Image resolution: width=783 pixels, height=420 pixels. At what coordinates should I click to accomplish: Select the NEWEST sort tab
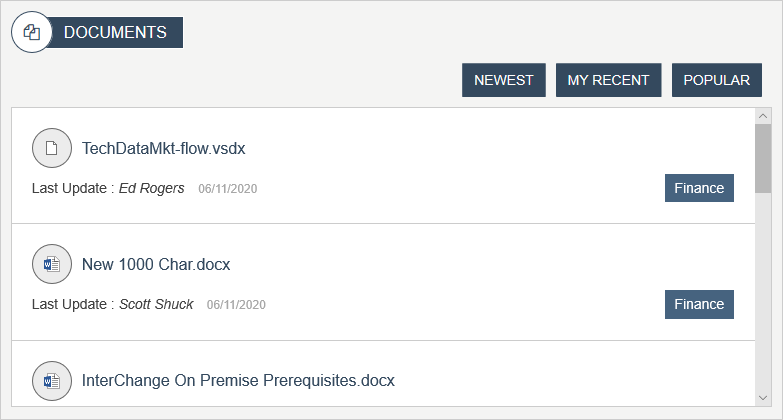click(503, 80)
